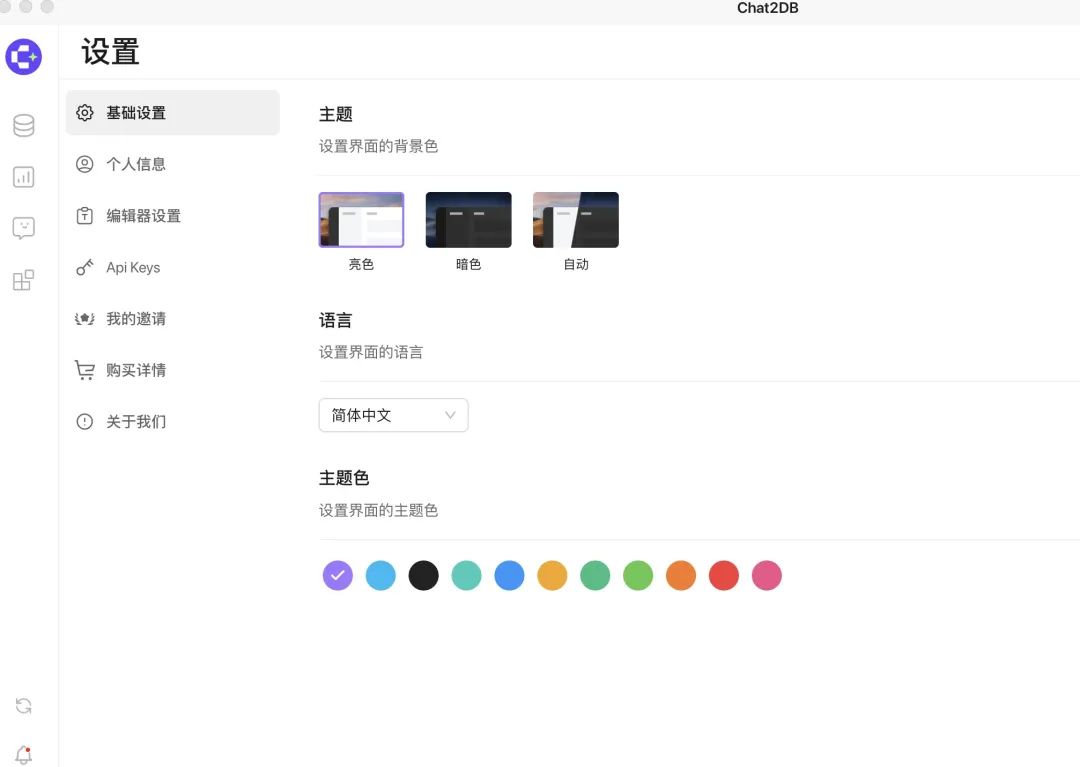Select the teal theme color

click(x=466, y=576)
